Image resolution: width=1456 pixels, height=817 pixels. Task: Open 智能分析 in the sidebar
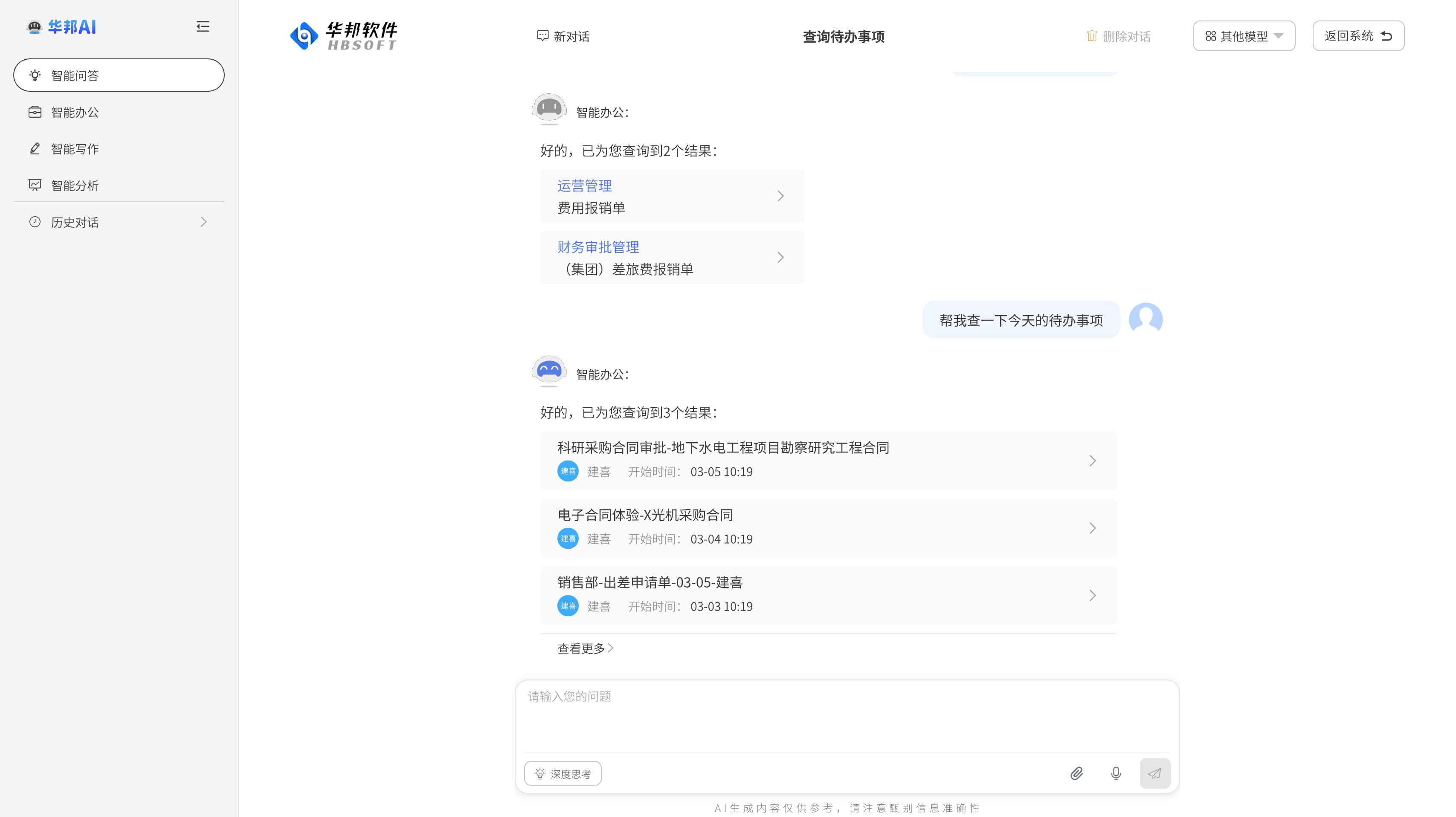tap(119, 185)
